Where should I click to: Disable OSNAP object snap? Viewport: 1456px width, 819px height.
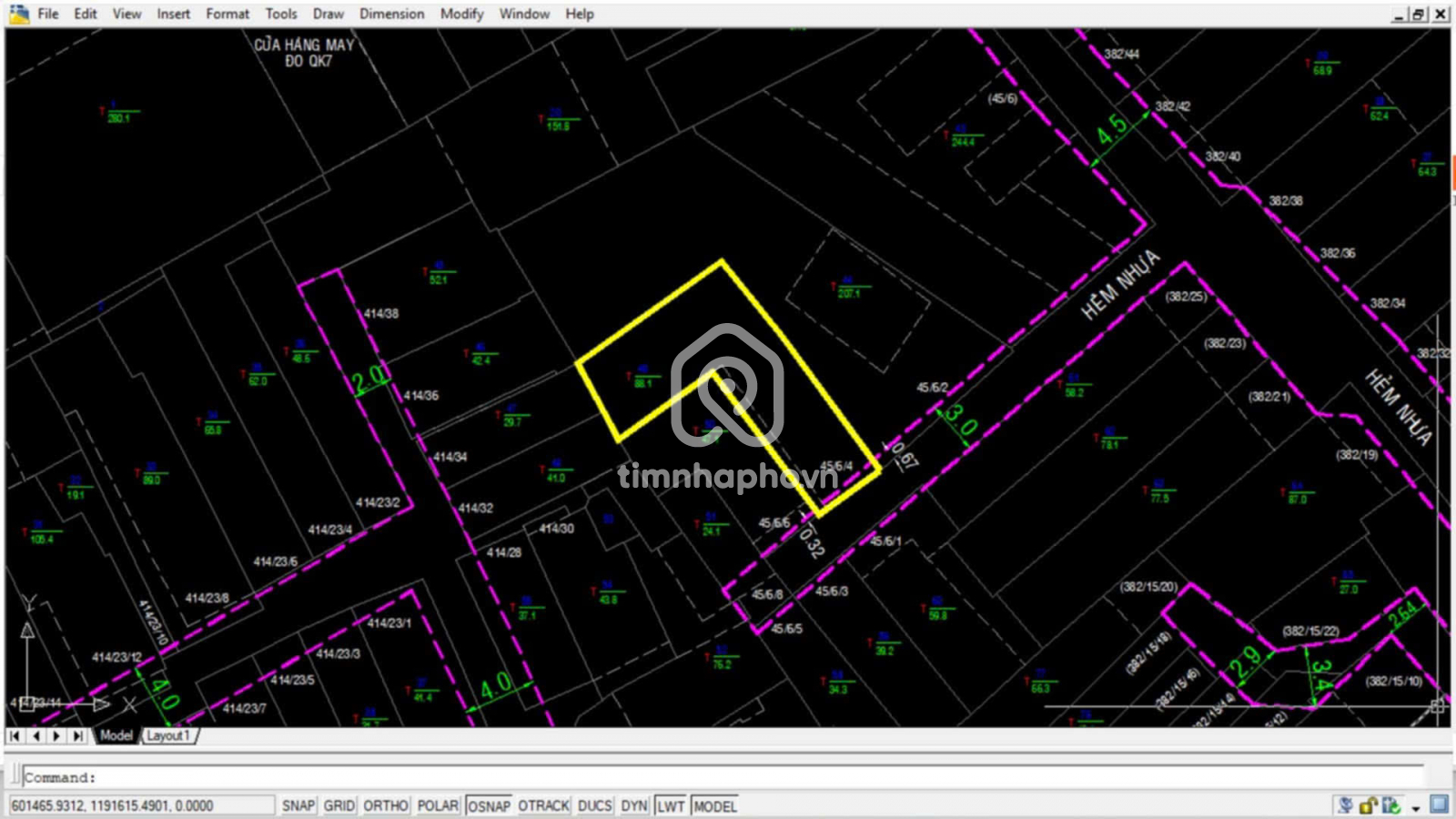pyautogui.click(x=489, y=806)
